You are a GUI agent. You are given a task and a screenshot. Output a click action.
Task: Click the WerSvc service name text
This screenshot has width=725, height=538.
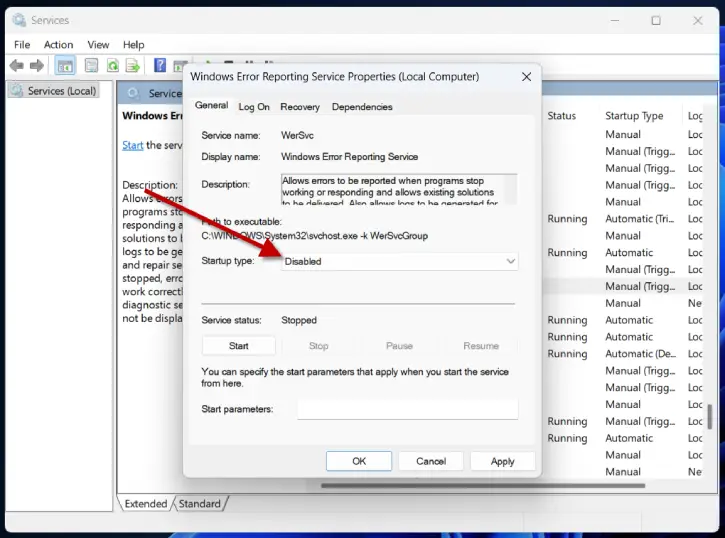click(x=297, y=135)
